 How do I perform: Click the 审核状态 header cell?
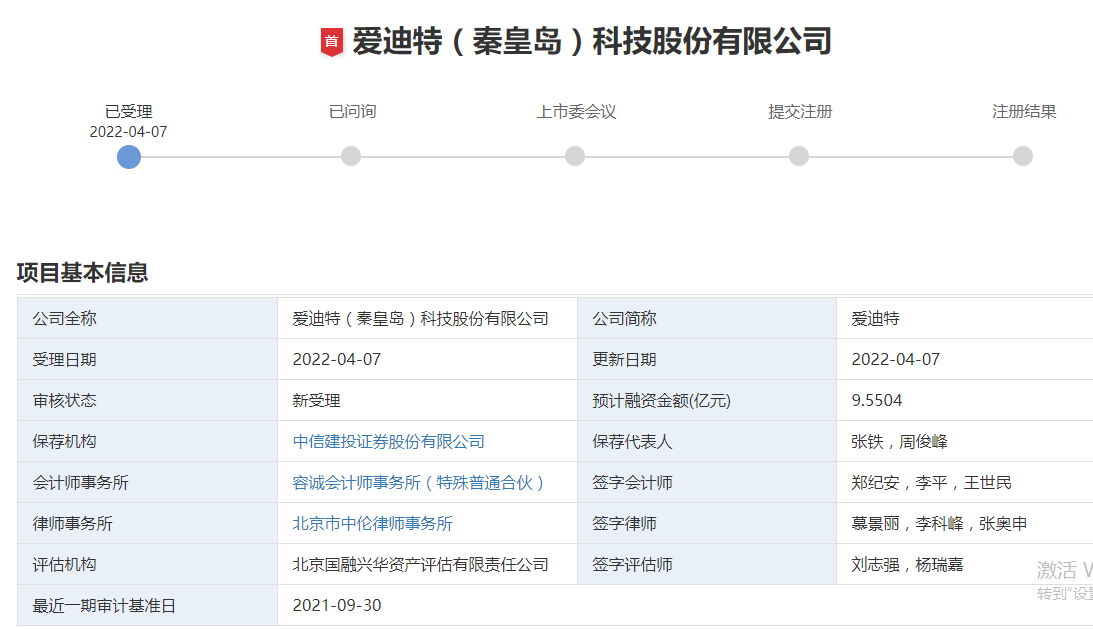click(x=147, y=401)
